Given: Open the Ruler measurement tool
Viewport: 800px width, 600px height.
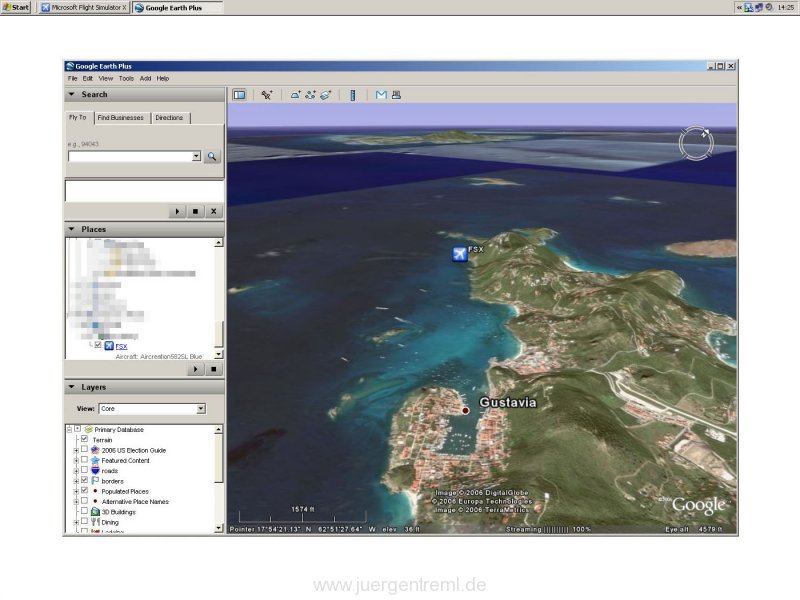Looking at the screenshot, I should [x=353, y=95].
